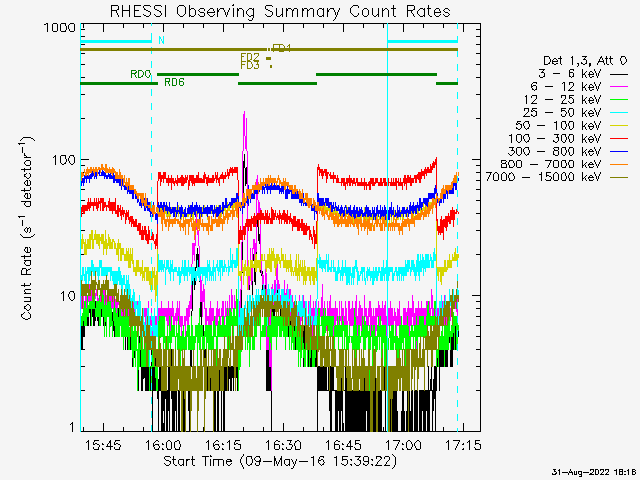Screen dimensions: 640x480
Task: Click the '7000 - 15000 keV' legend label
Action: (x=543, y=177)
